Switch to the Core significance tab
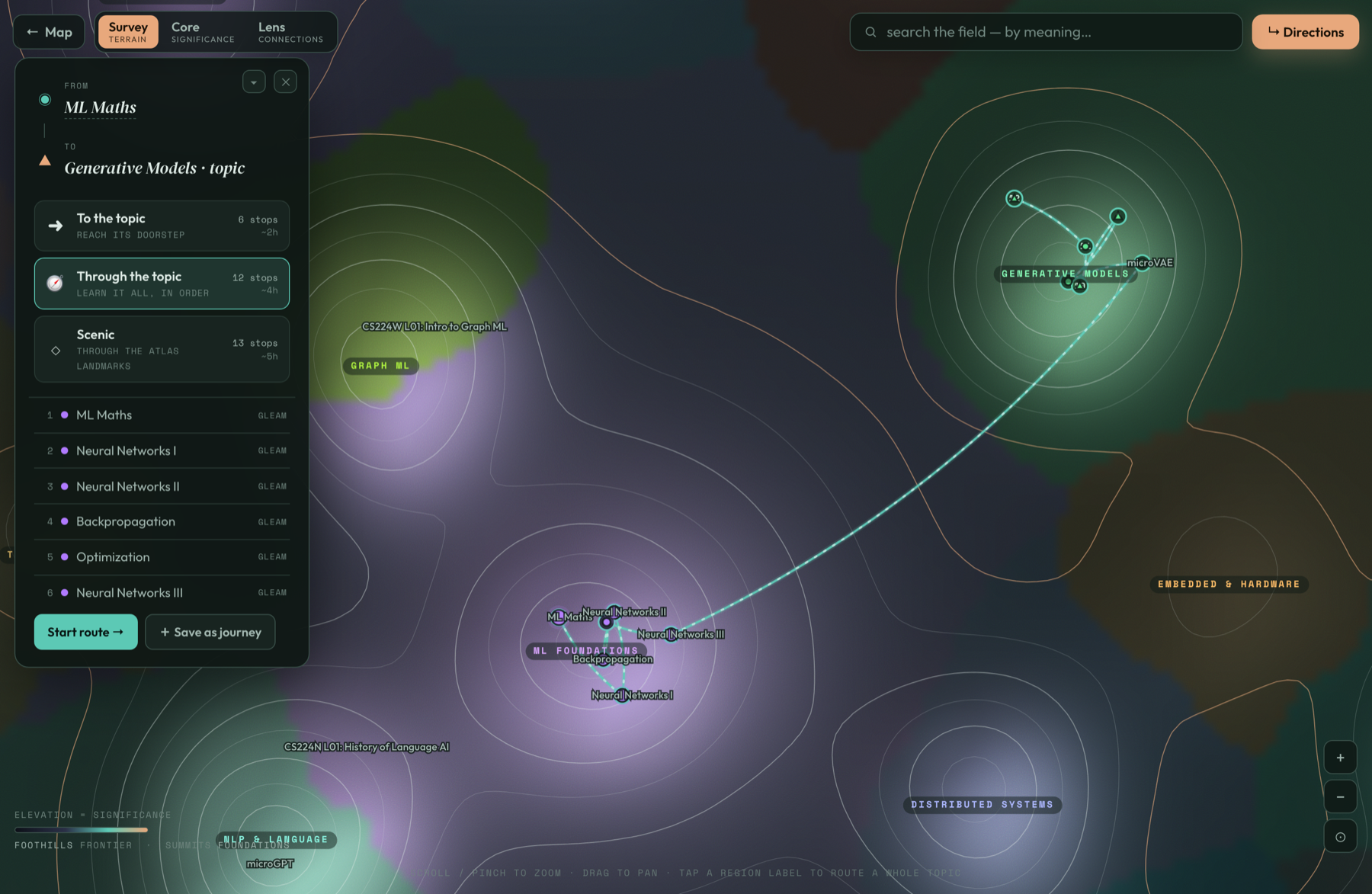 tap(203, 32)
